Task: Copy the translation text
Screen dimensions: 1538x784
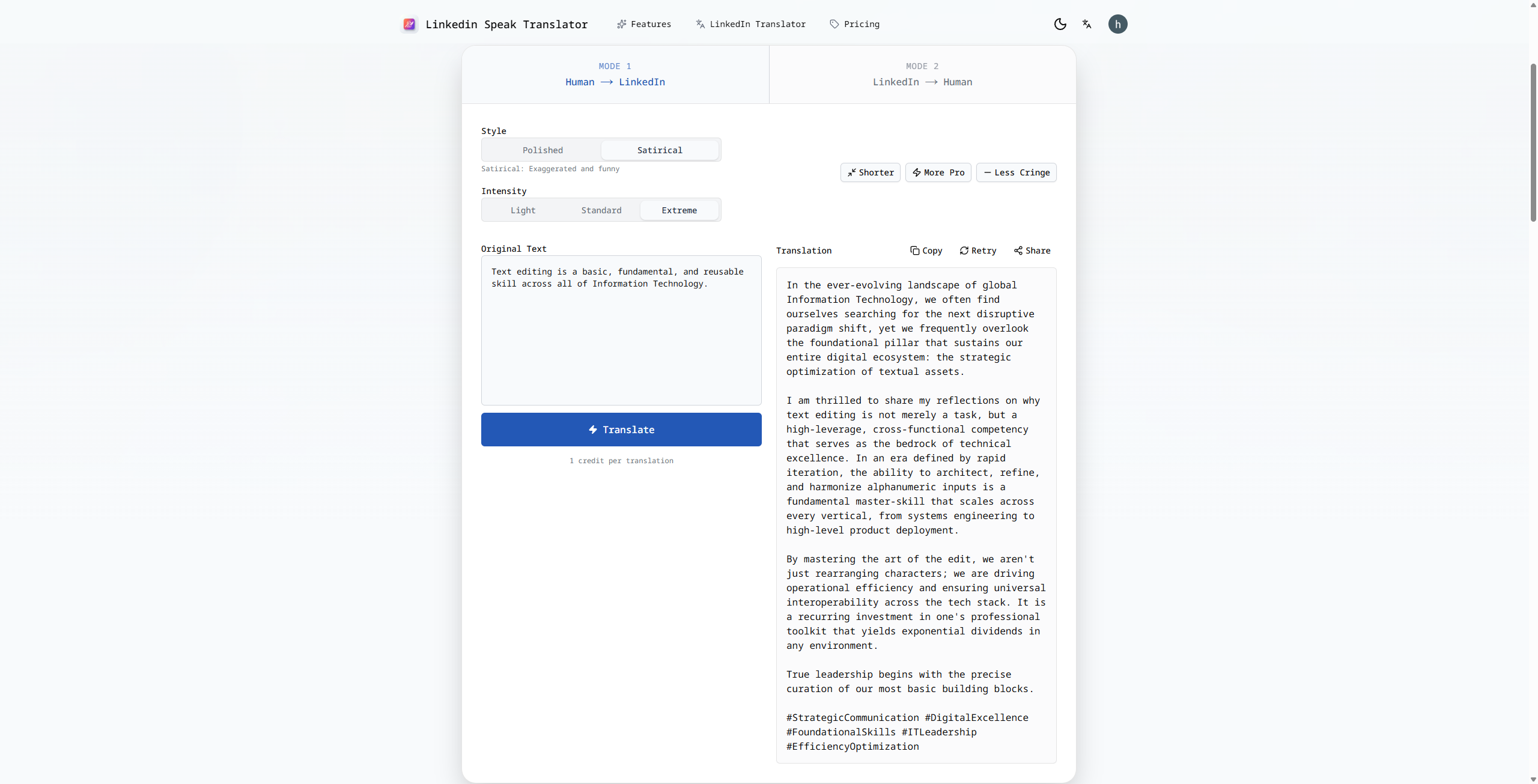Action: coord(926,251)
